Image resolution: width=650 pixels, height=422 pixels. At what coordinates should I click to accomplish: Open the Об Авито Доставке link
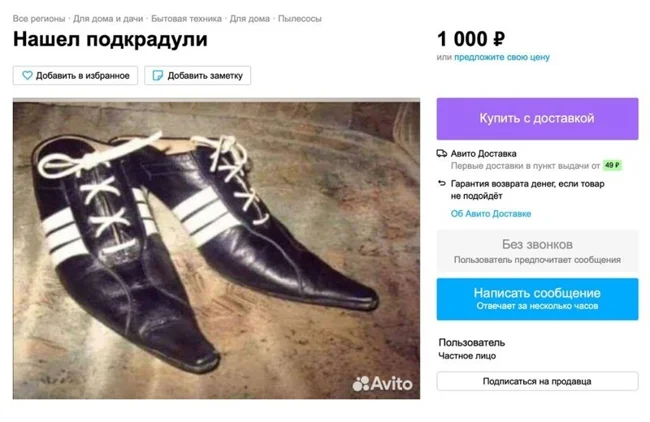(x=490, y=213)
